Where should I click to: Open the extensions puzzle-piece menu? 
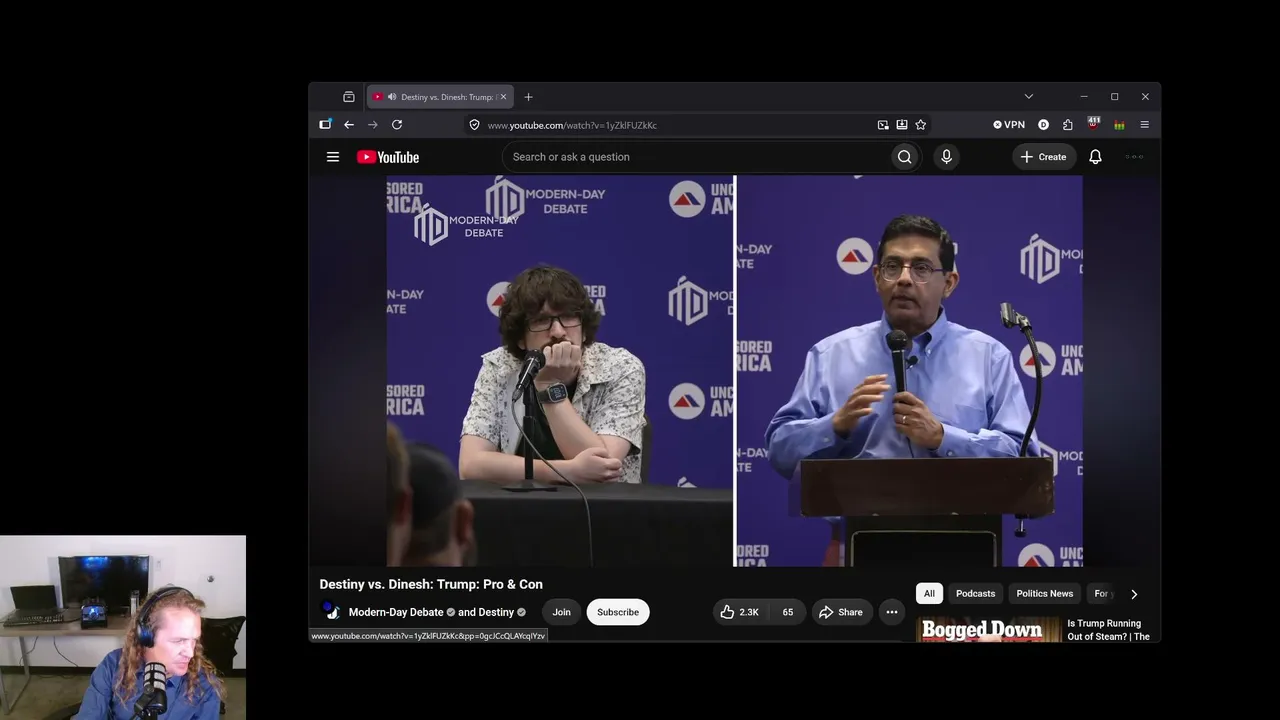[1068, 125]
